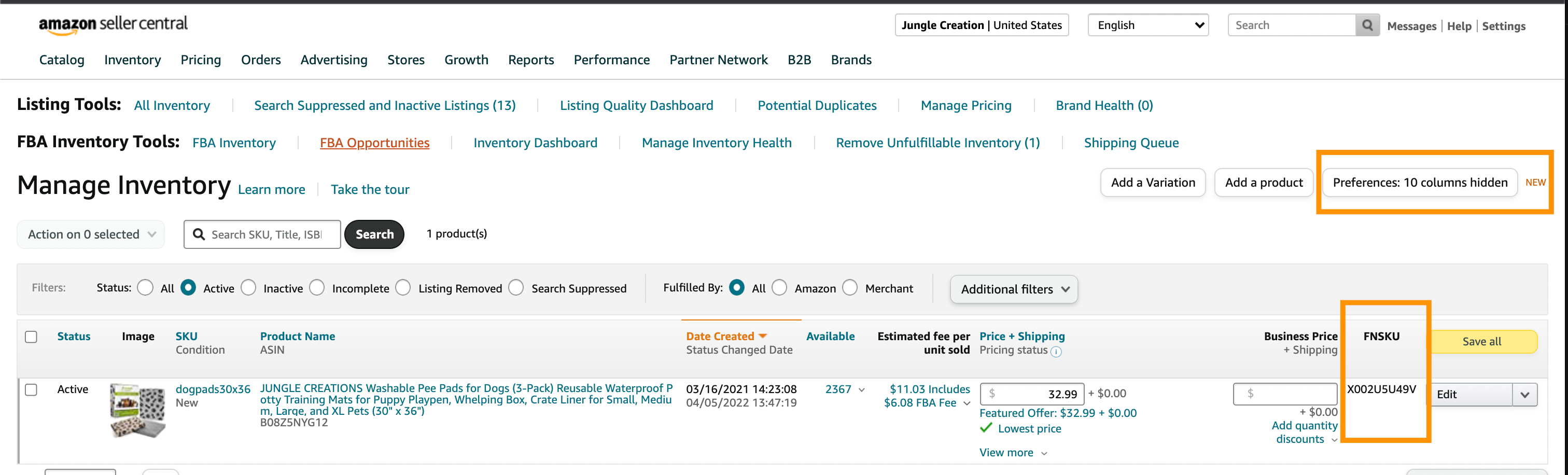Tick the checkbox for the dogpads30x36 row
This screenshot has height=475, width=1568.
click(31, 390)
